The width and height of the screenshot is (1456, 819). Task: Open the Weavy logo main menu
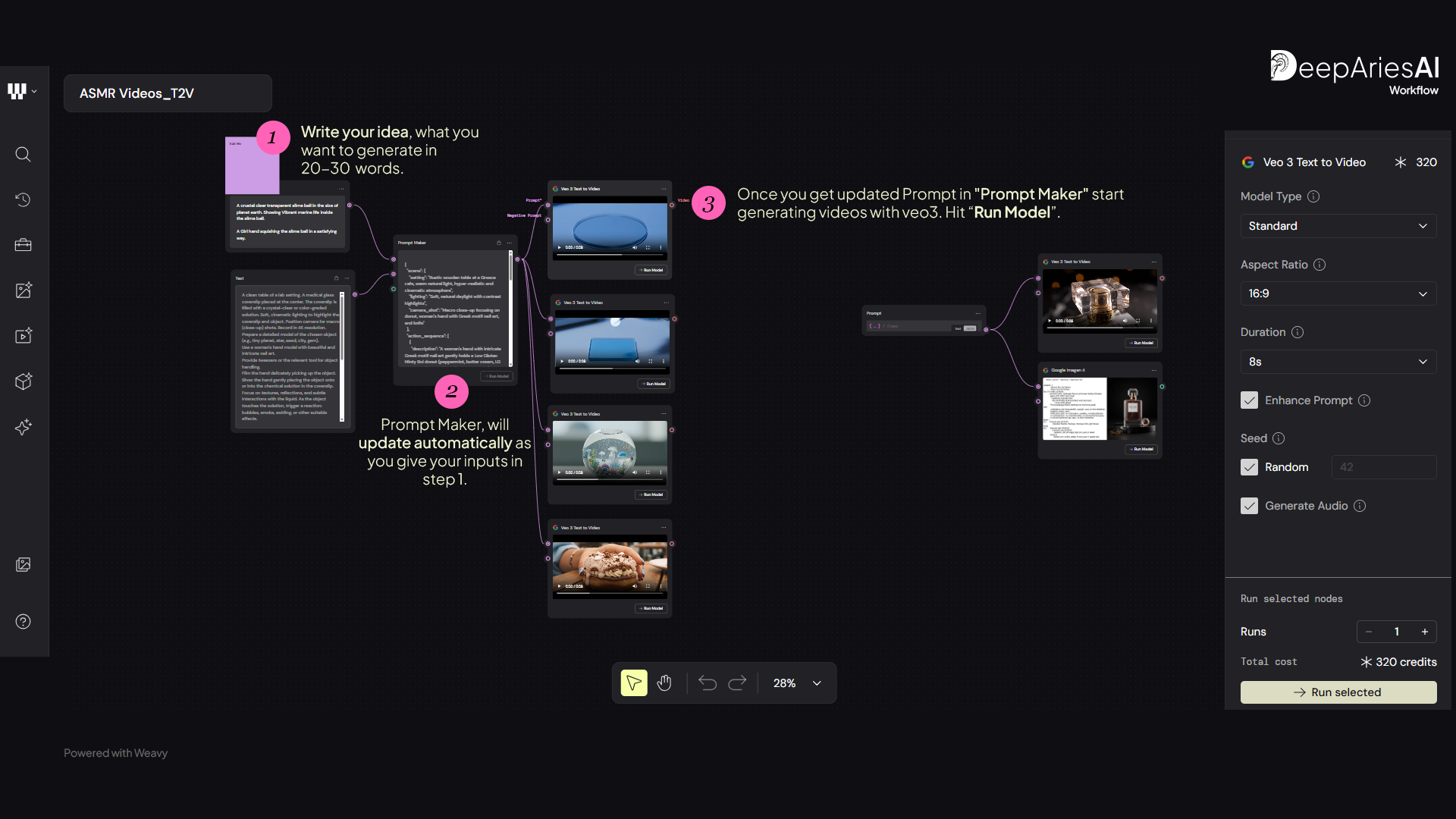[22, 92]
